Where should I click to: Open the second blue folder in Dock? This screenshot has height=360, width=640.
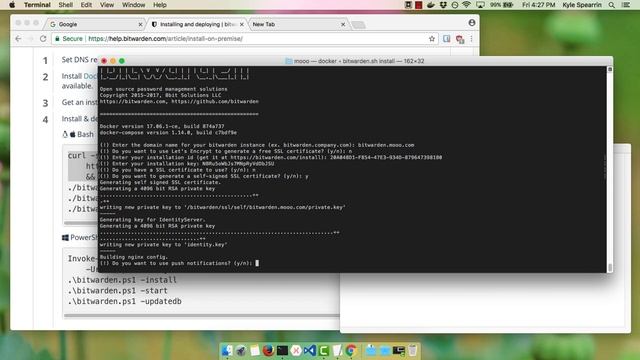click(x=385, y=350)
